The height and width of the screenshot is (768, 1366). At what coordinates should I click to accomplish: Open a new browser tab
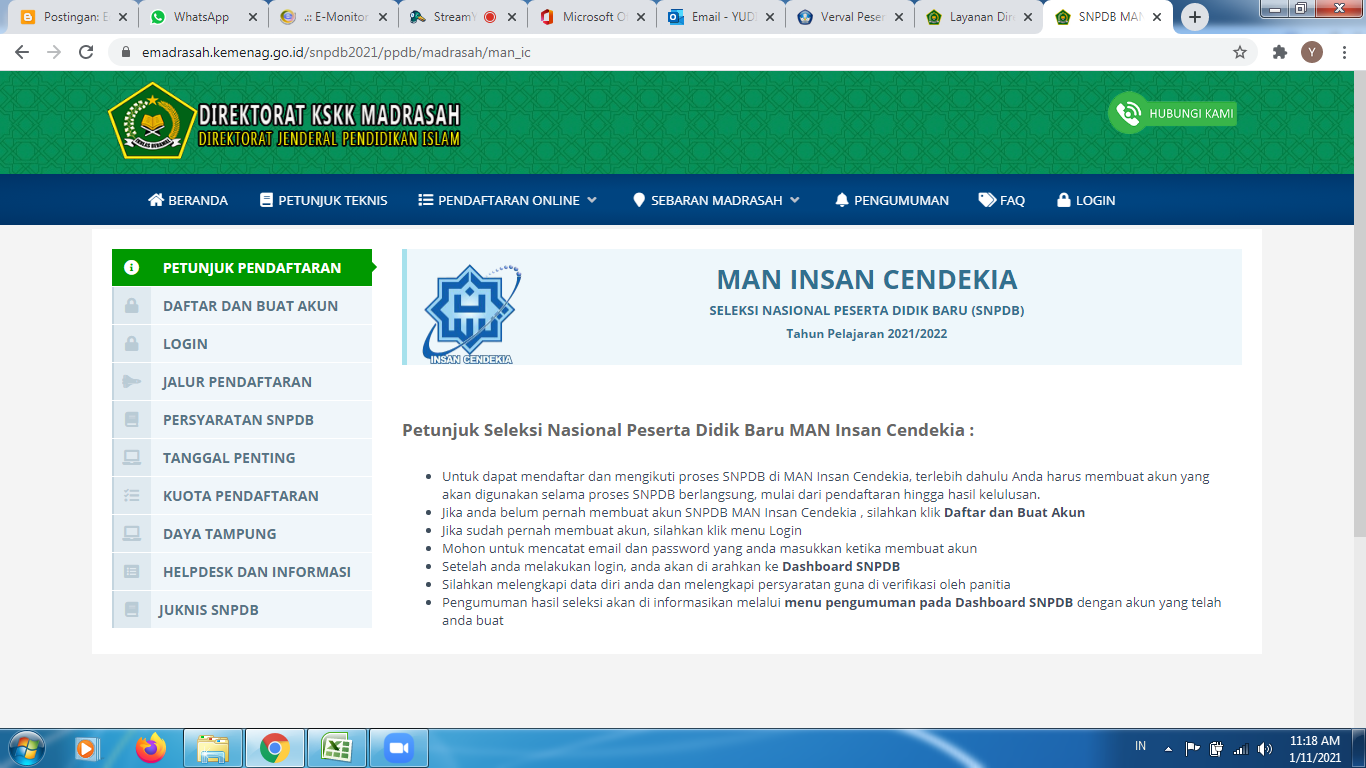click(1194, 17)
